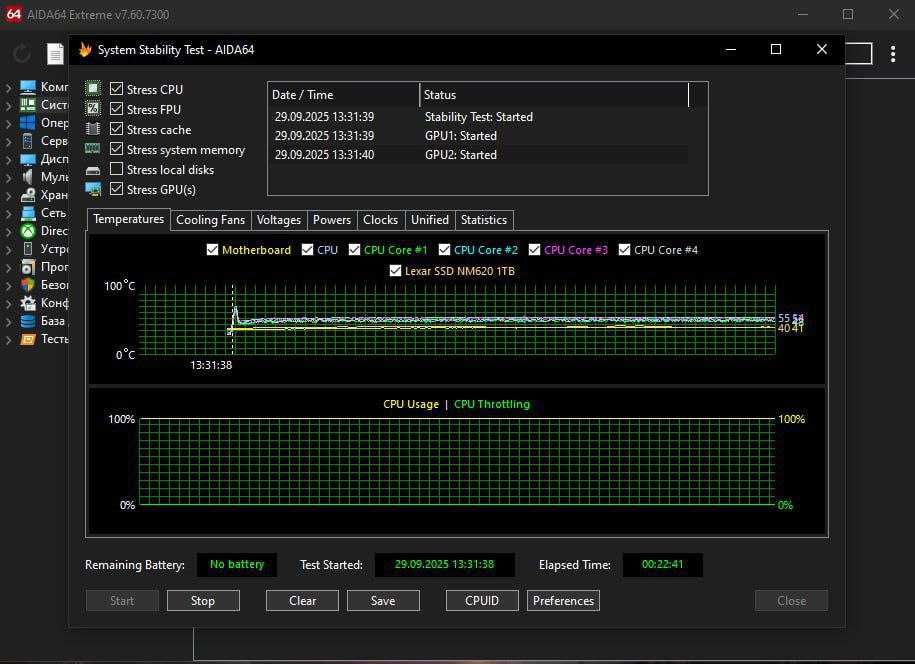The width and height of the screenshot is (915, 664).
Task: Toggle the Lexar SSD NM620 1TB checkbox
Action: [x=395, y=271]
